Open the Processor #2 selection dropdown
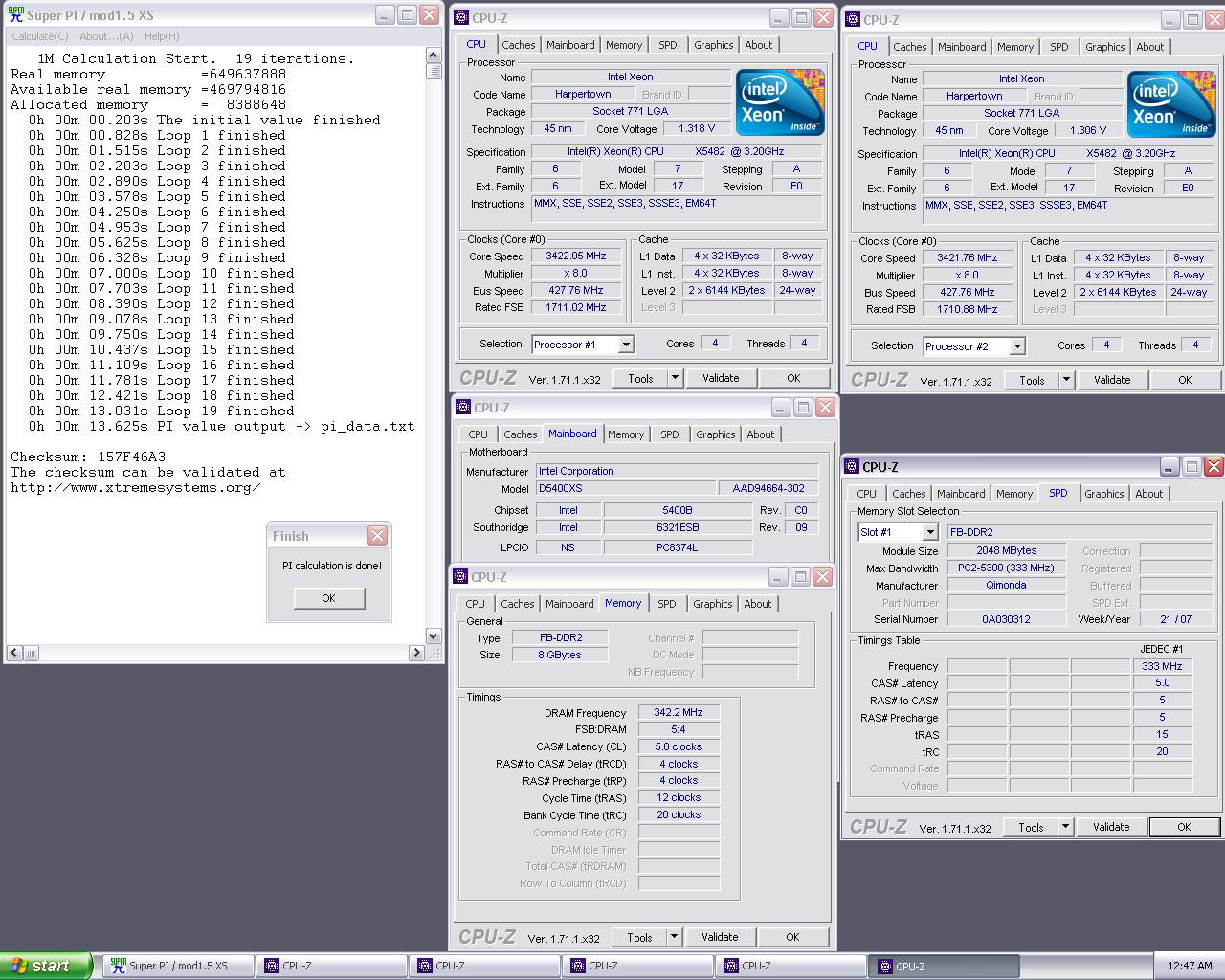This screenshot has width=1225, height=980. [1017, 346]
